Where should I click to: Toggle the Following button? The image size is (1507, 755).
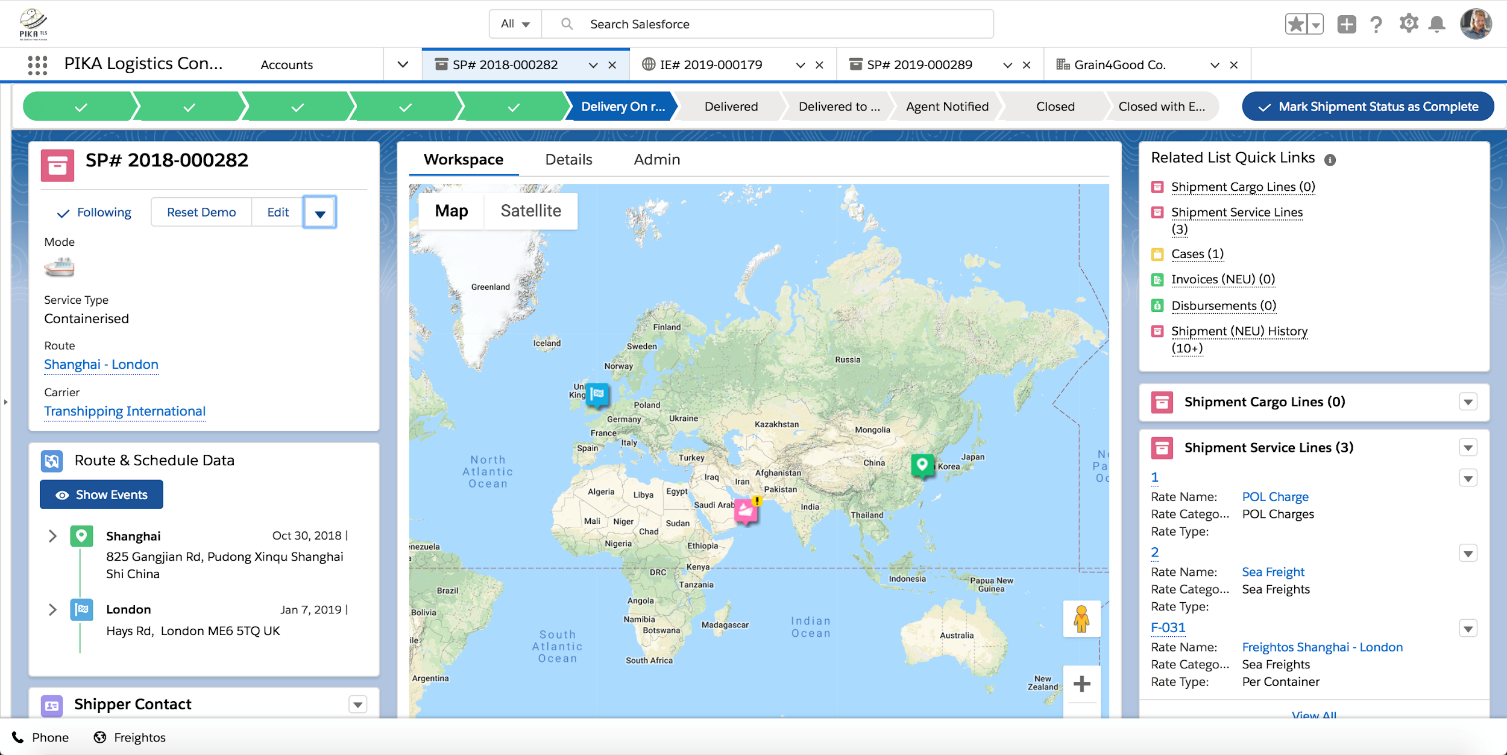94,212
